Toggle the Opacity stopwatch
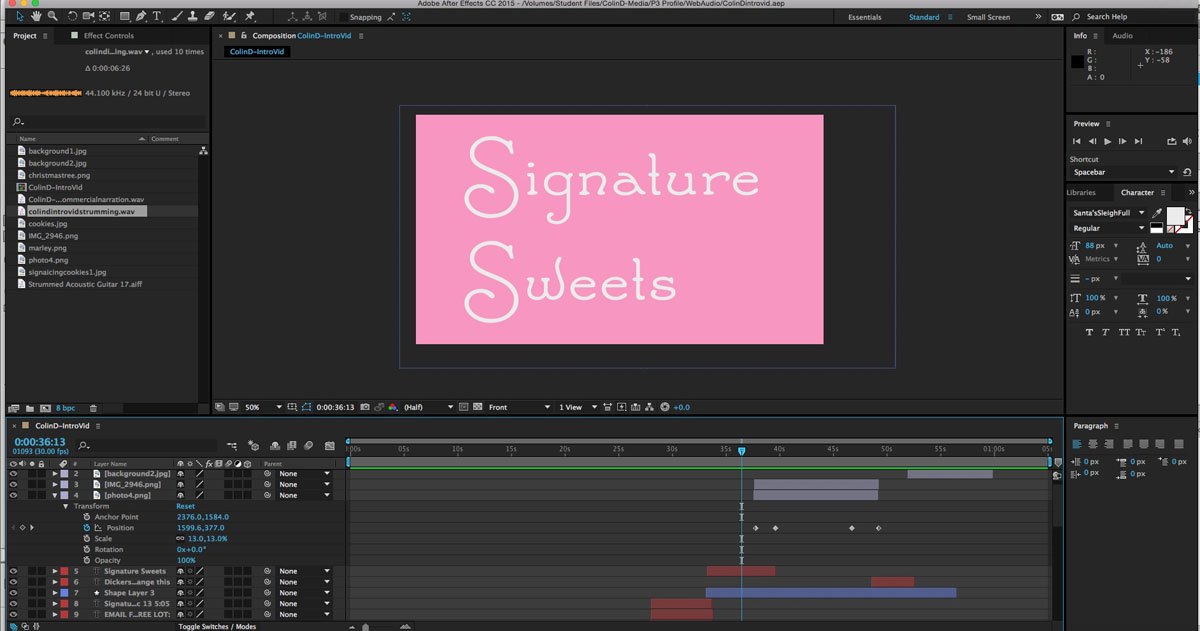Viewport: 1200px width, 631px height. [x=87, y=561]
